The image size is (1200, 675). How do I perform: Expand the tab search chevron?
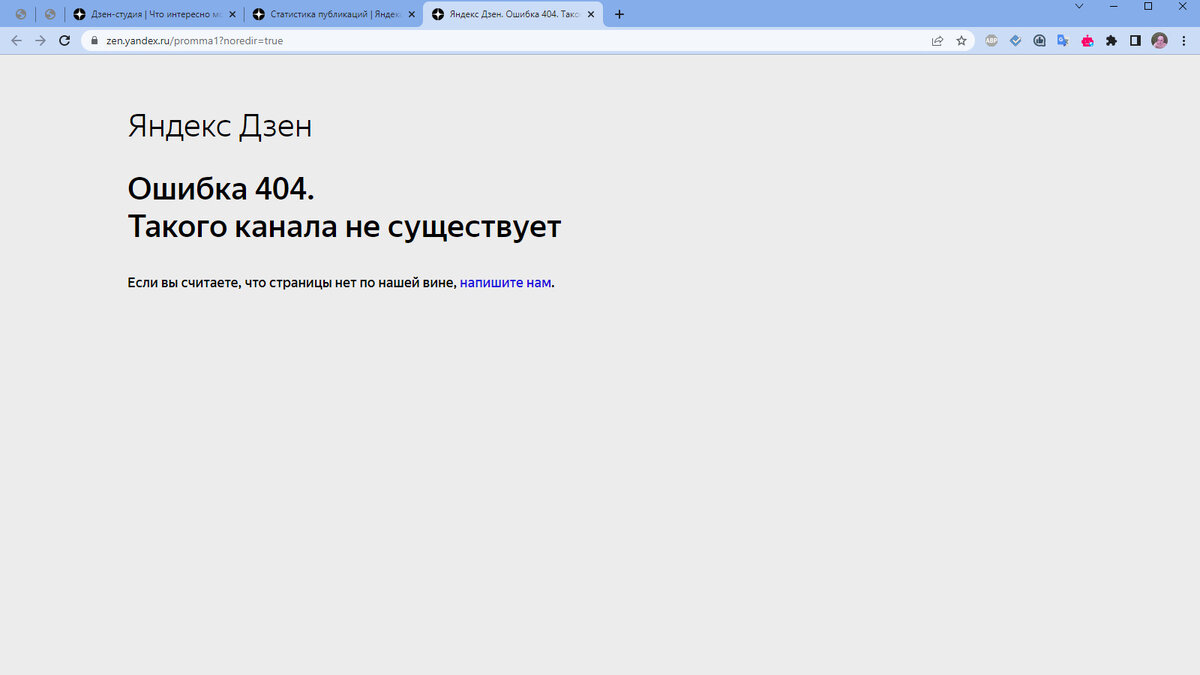click(1079, 6)
